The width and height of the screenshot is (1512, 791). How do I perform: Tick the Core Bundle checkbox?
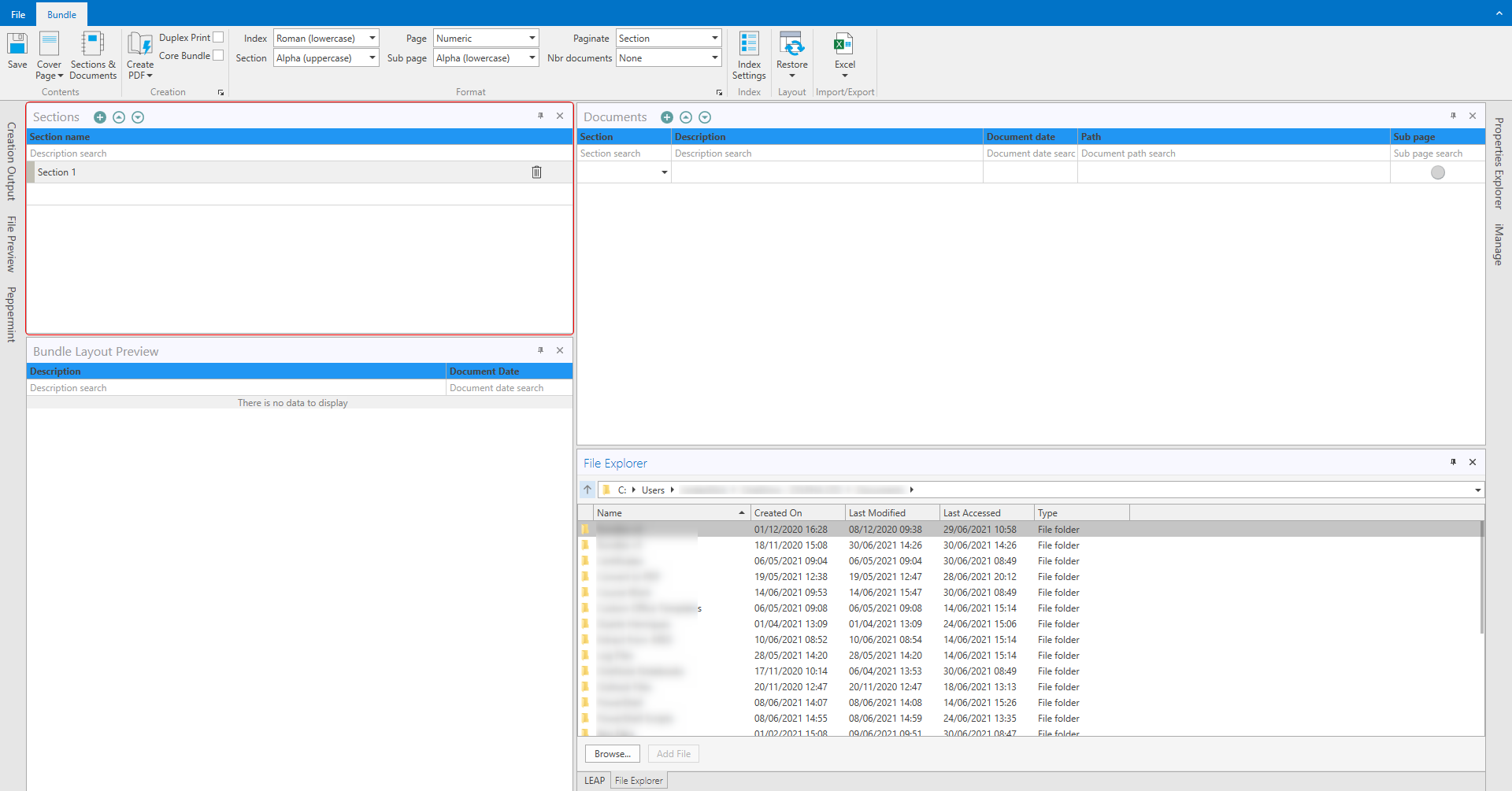tap(219, 55)
